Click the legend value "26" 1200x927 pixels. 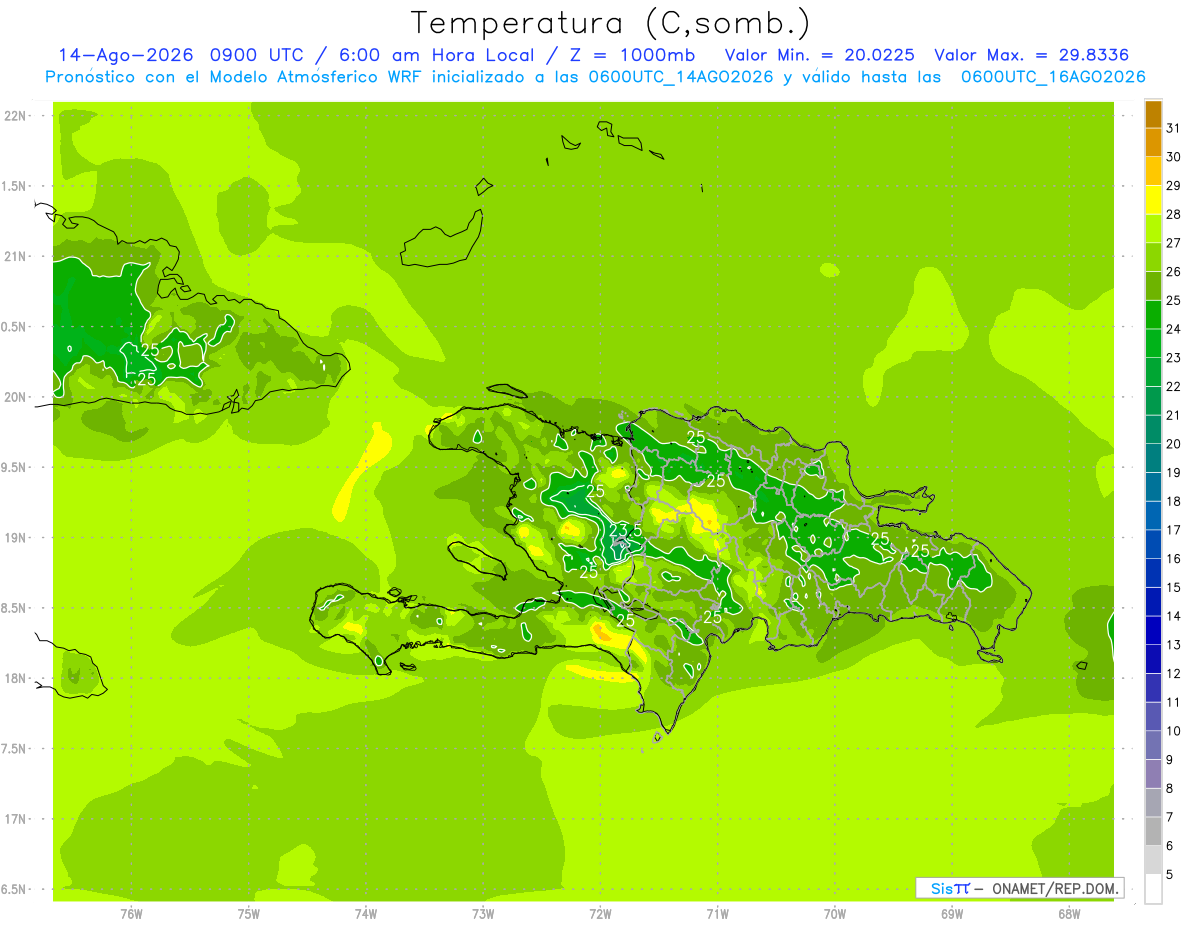coord(1173,272)
